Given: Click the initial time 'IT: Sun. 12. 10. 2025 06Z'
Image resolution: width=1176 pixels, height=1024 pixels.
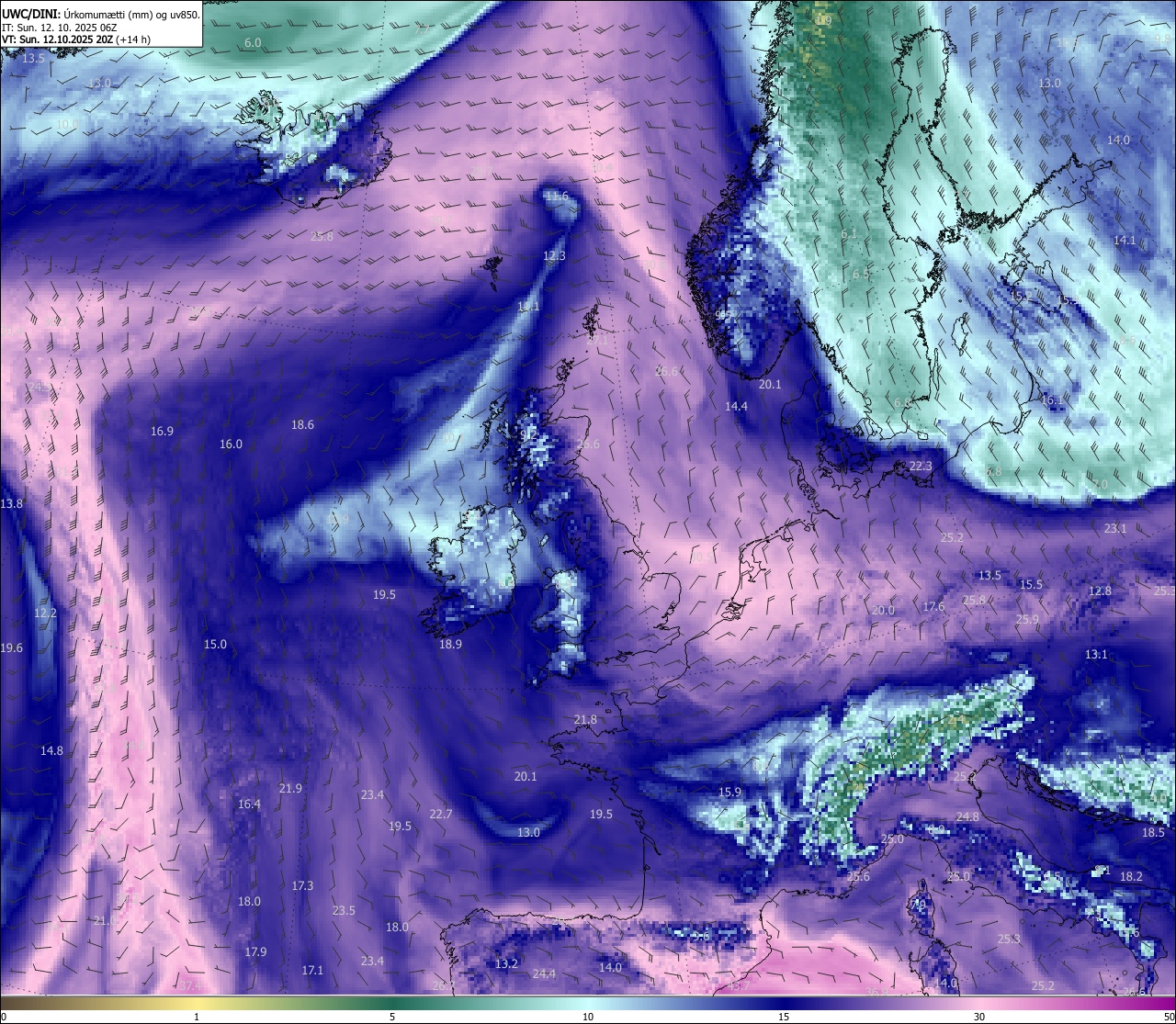Looking at the screenshot, I should click(x=60, y=28).
